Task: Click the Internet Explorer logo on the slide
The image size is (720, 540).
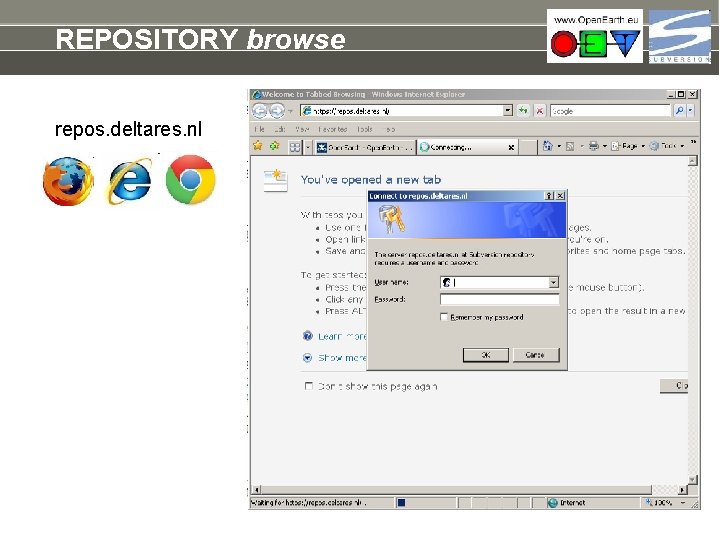Action: tap(130, 181)
